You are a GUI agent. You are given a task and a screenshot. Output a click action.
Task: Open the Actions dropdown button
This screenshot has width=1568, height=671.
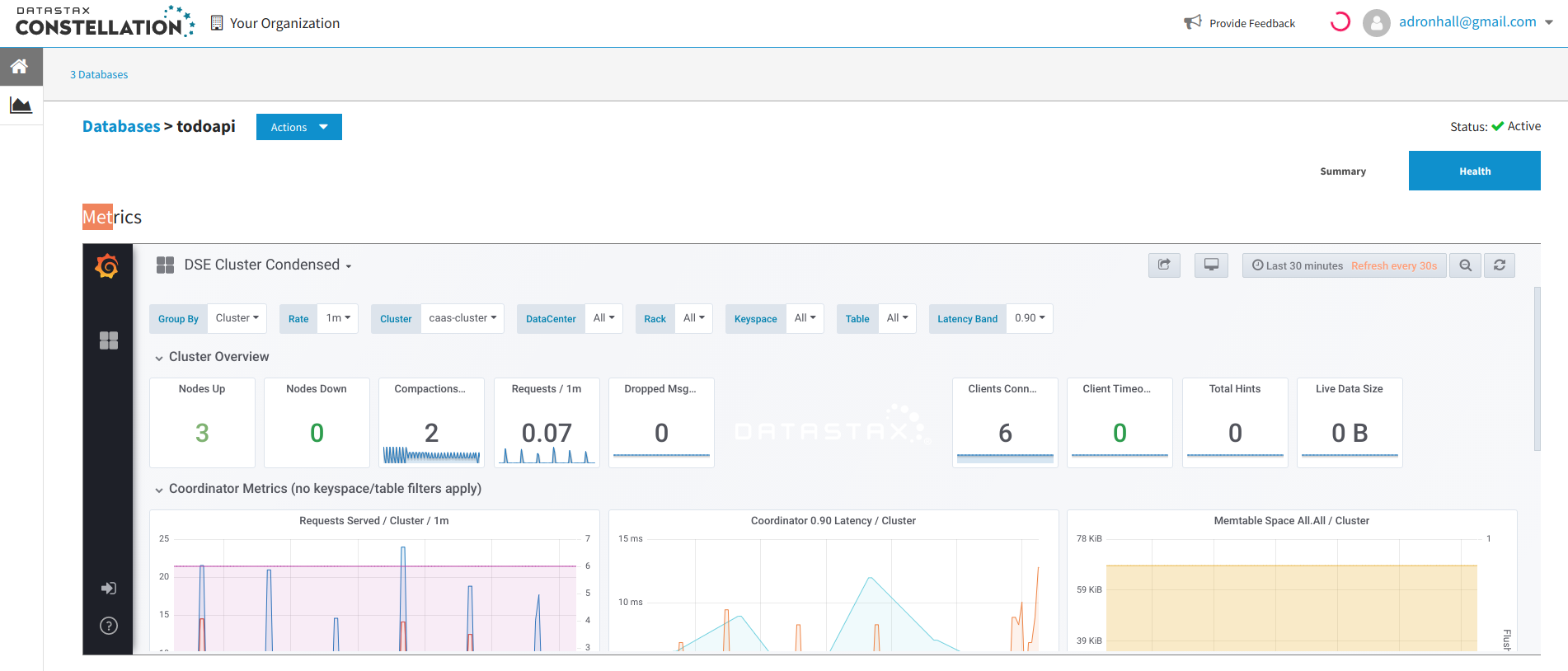click(299, 127)
